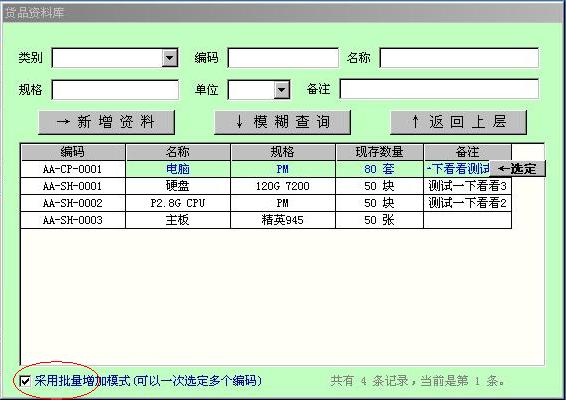Click the 模糊查询 button
Image resolution: width=566 pixels, height=400 pixels.
[x=282, y=122]
